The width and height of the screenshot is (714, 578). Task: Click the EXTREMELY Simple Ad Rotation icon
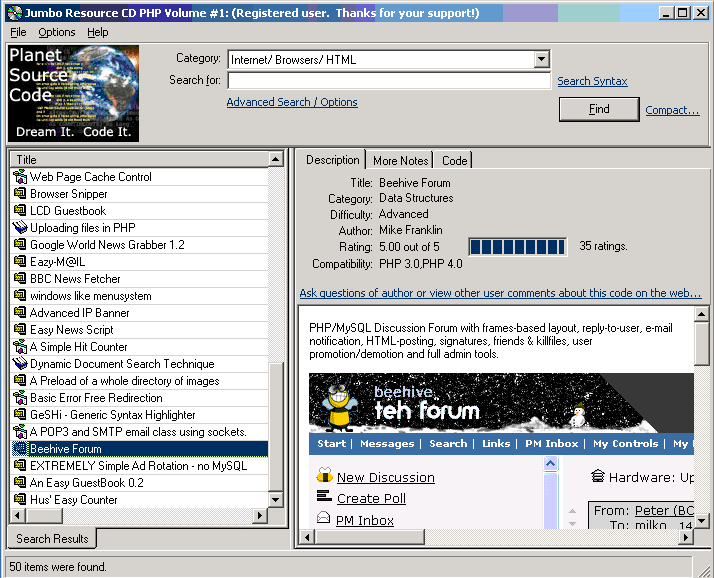point(20,465)
